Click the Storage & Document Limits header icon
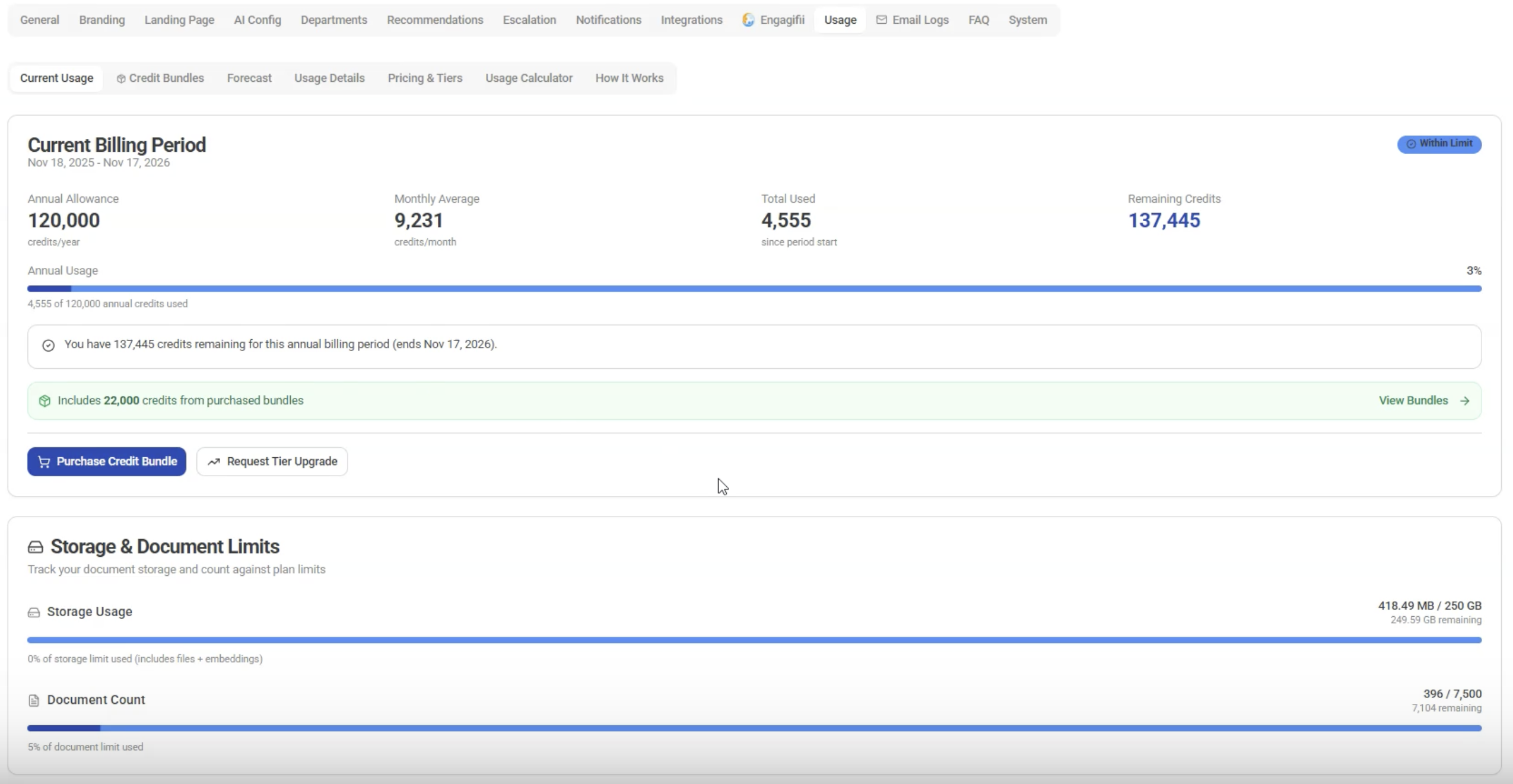Viewport: 1513px width, 784px height. [36, 547]
